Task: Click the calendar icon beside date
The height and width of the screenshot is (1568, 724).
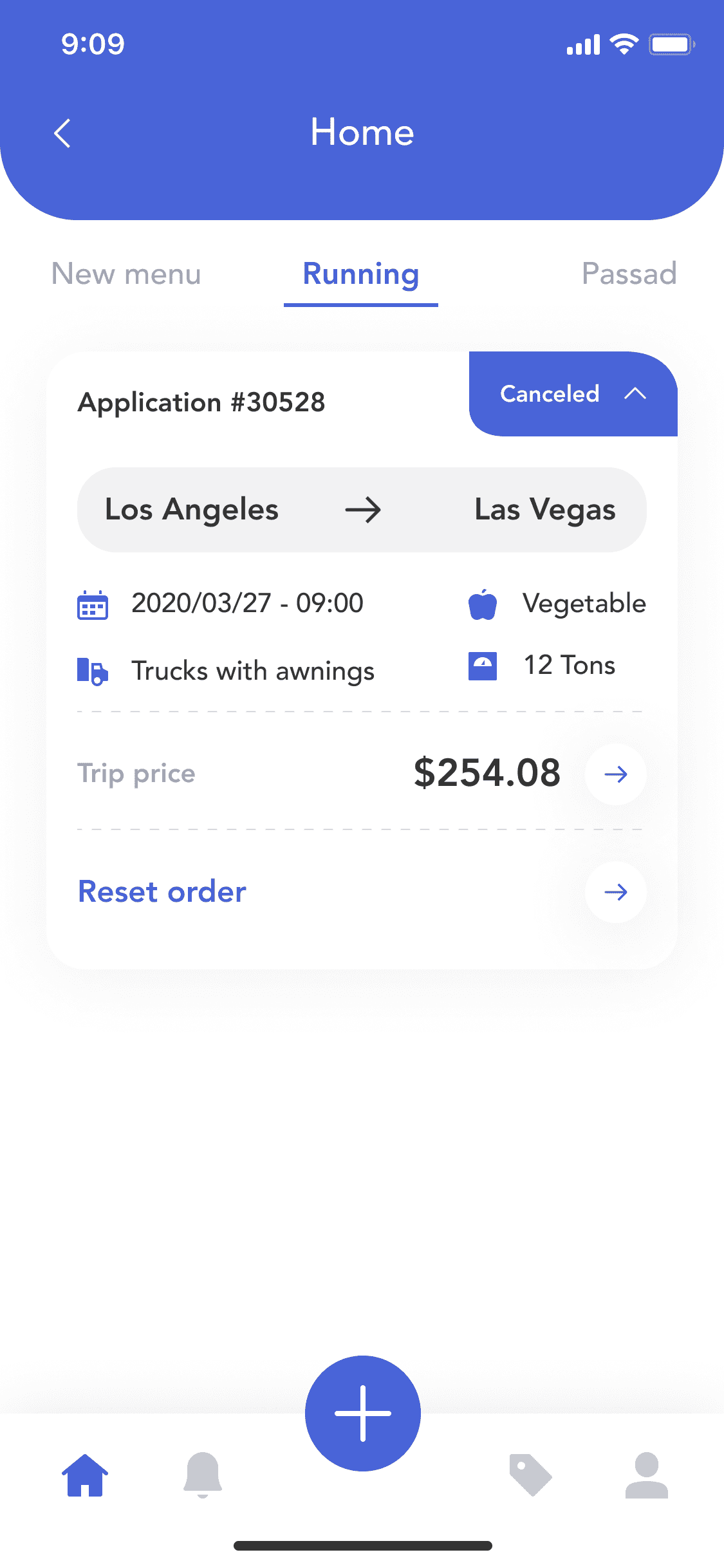Action: point(93,604)
